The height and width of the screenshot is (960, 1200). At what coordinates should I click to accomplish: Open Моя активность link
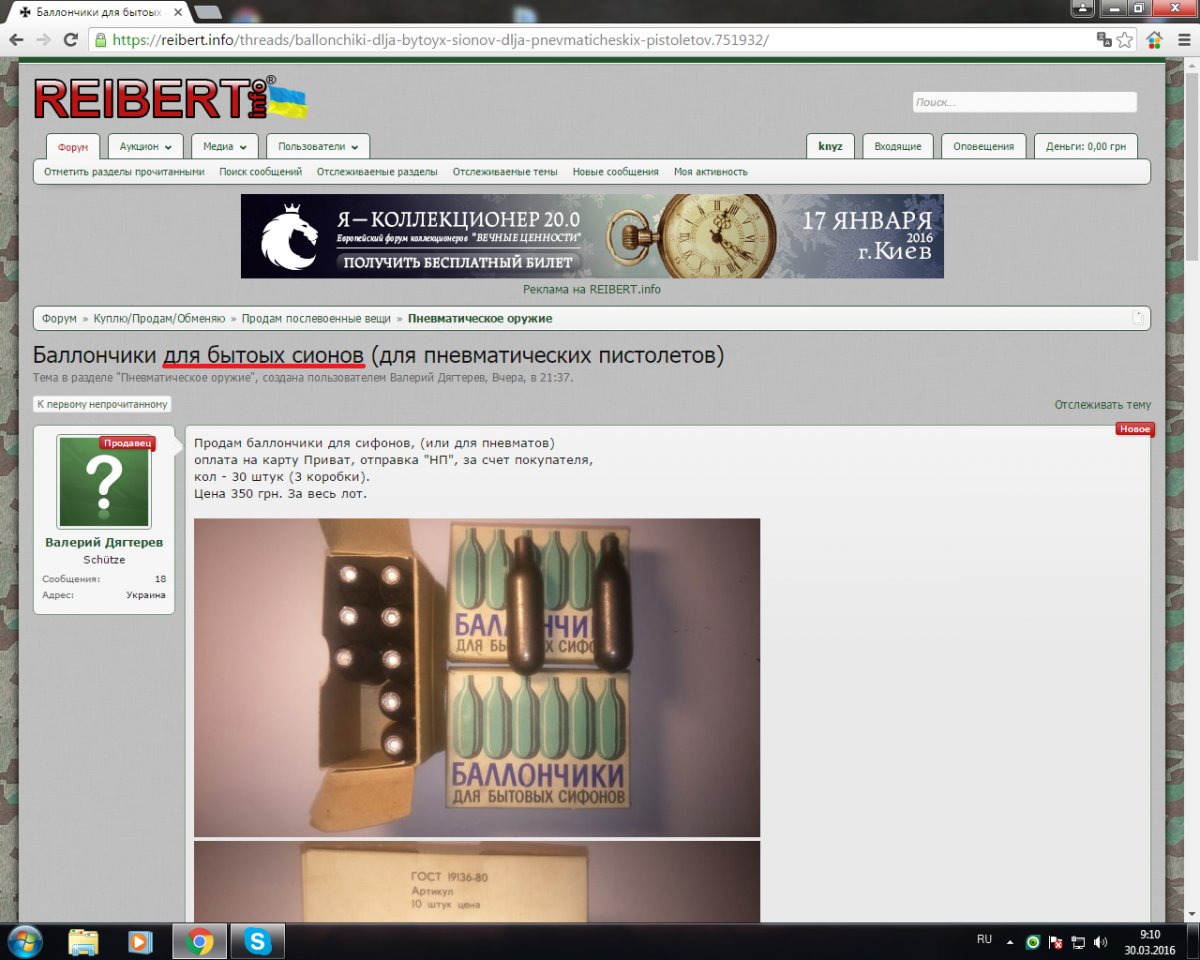(711, 172)
